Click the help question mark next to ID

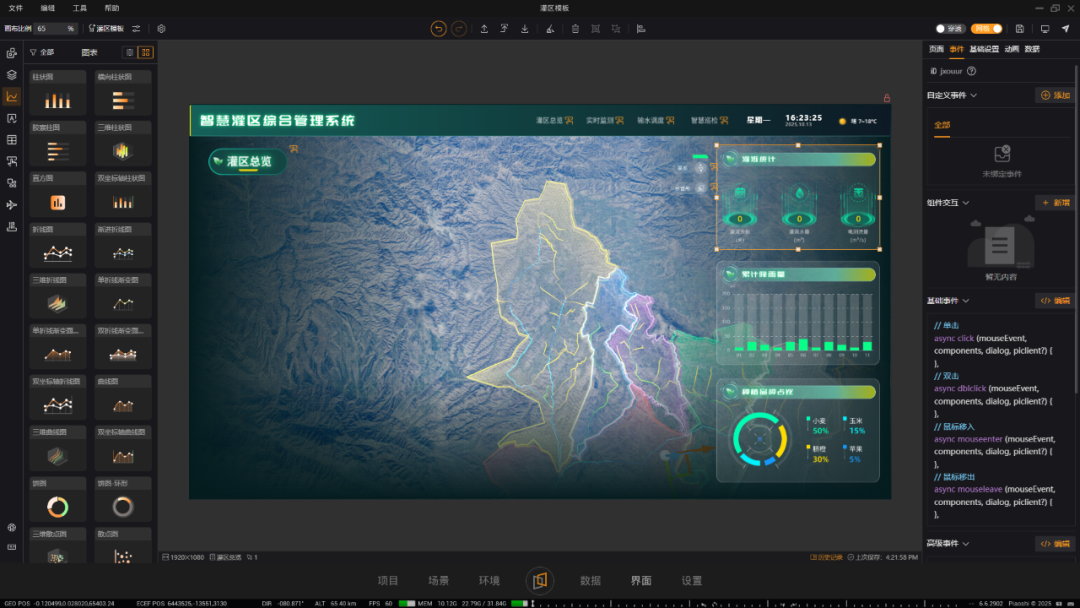click(971, 71)
